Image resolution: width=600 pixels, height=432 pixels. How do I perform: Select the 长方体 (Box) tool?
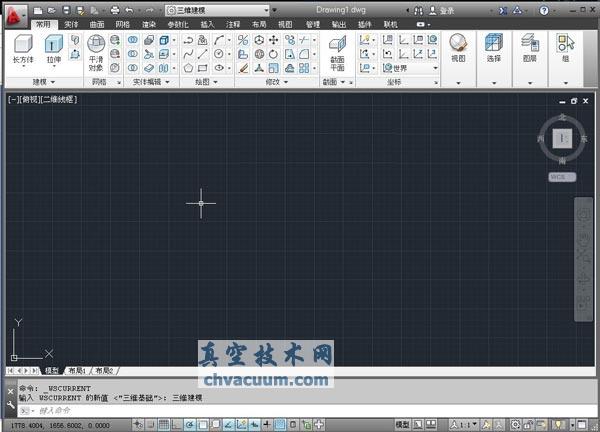[x=22, y=49]
